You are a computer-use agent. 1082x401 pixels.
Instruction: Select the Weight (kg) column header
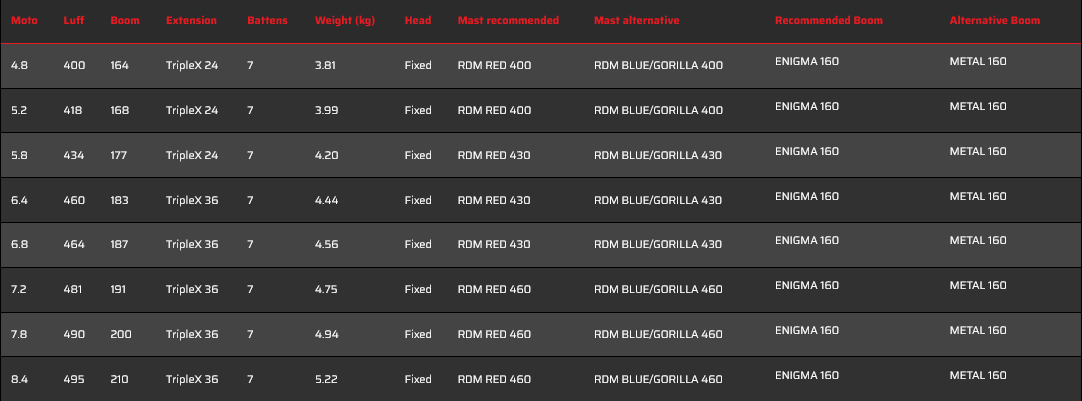pos(345,20)
